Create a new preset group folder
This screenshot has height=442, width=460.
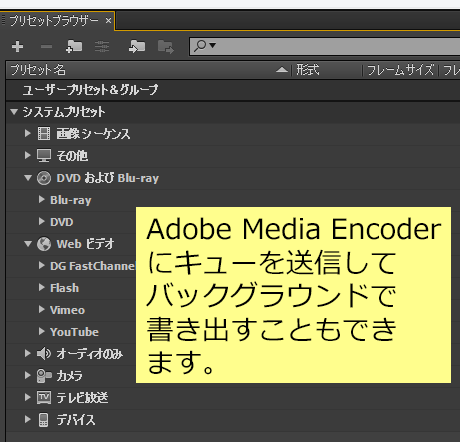tap(74, 47)
